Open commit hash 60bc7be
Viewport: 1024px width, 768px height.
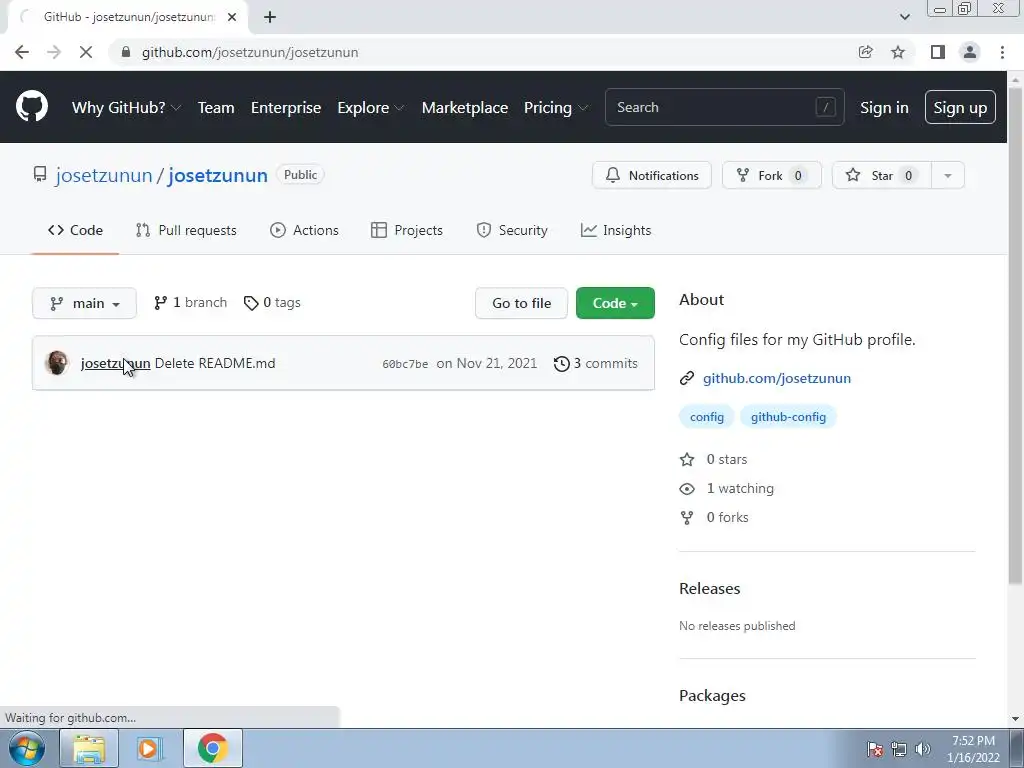point(405,364)
